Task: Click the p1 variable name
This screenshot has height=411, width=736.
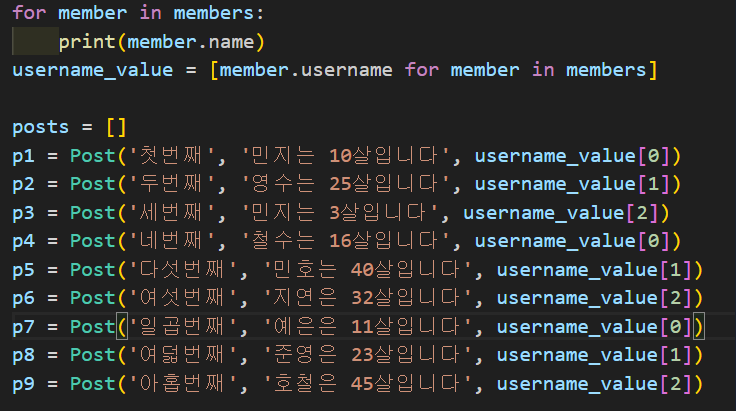Action: [23, 156]
